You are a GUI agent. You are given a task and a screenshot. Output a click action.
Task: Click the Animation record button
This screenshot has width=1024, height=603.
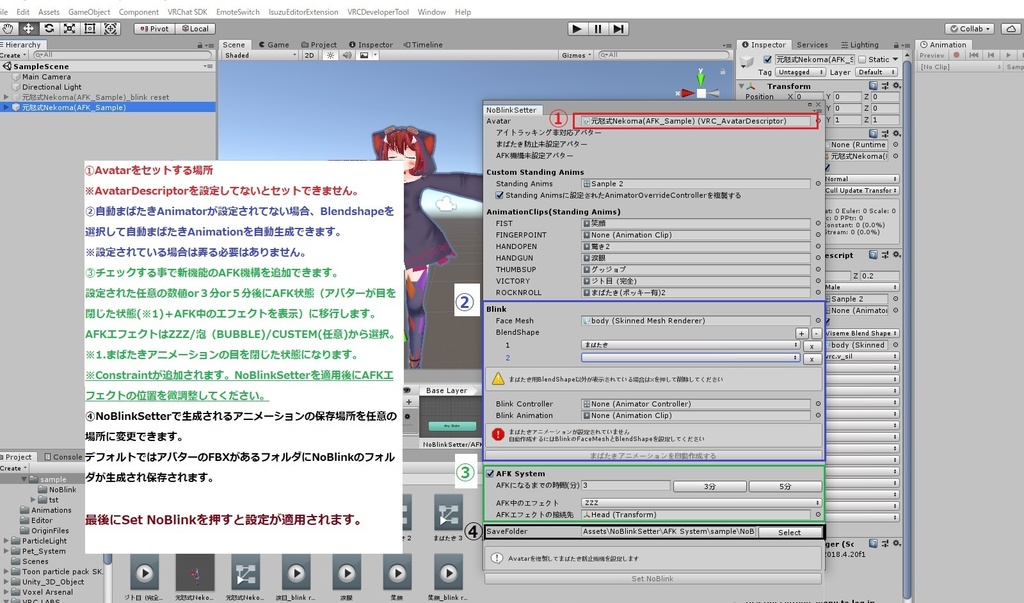tap(957, 56)
